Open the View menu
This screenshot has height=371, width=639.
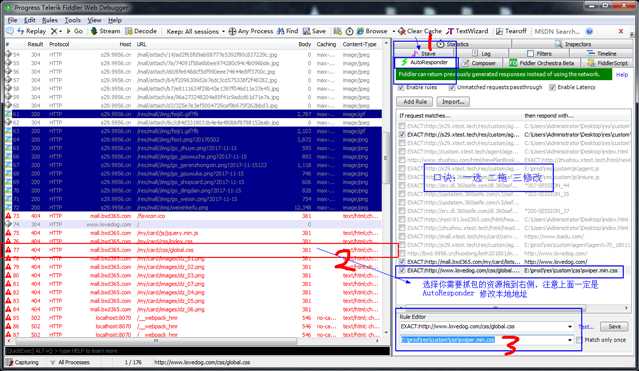(94, 20)
